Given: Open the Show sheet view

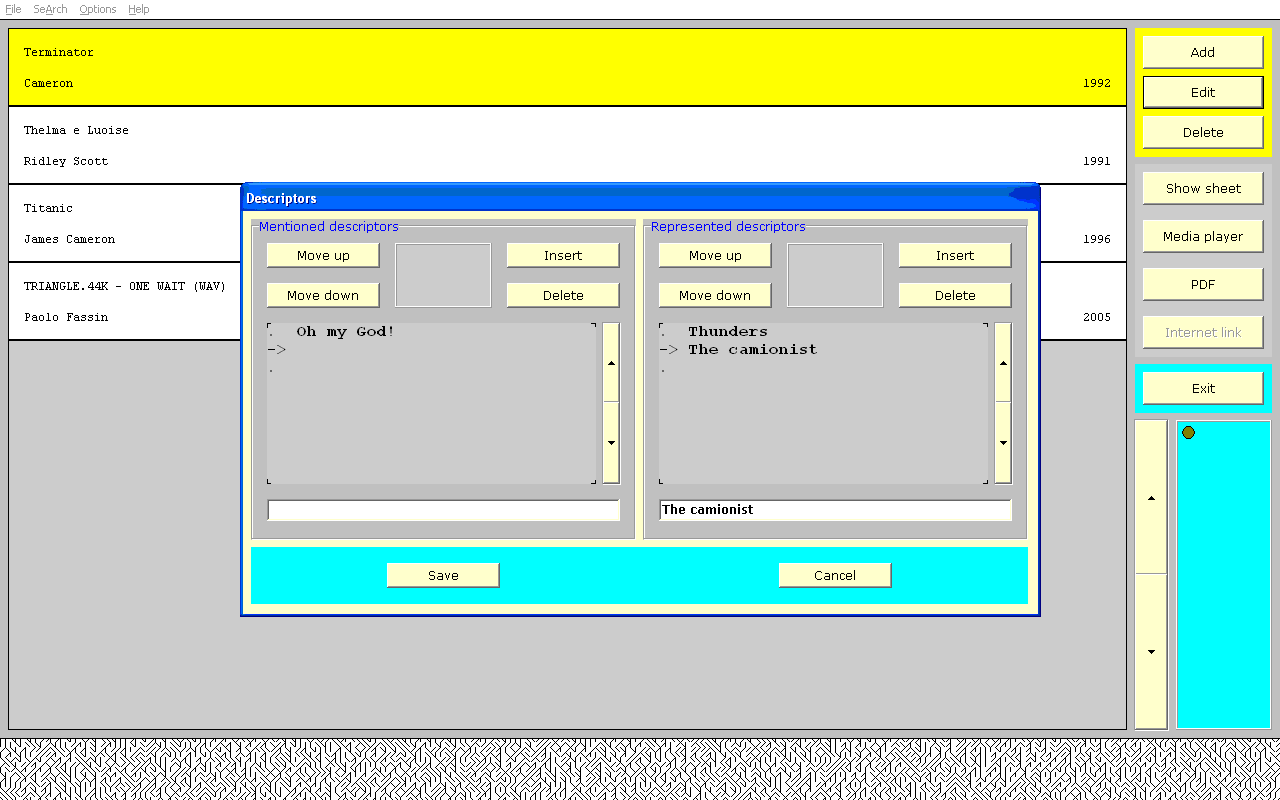Looking at the screenshot, I should pyautogui.click(x=1203, y=188).
